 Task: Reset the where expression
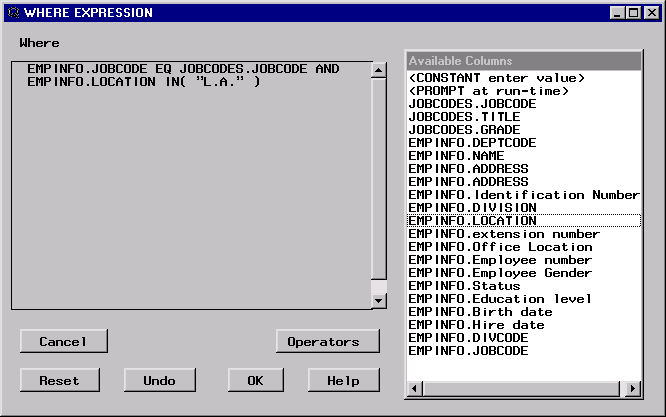coord(59,380)
